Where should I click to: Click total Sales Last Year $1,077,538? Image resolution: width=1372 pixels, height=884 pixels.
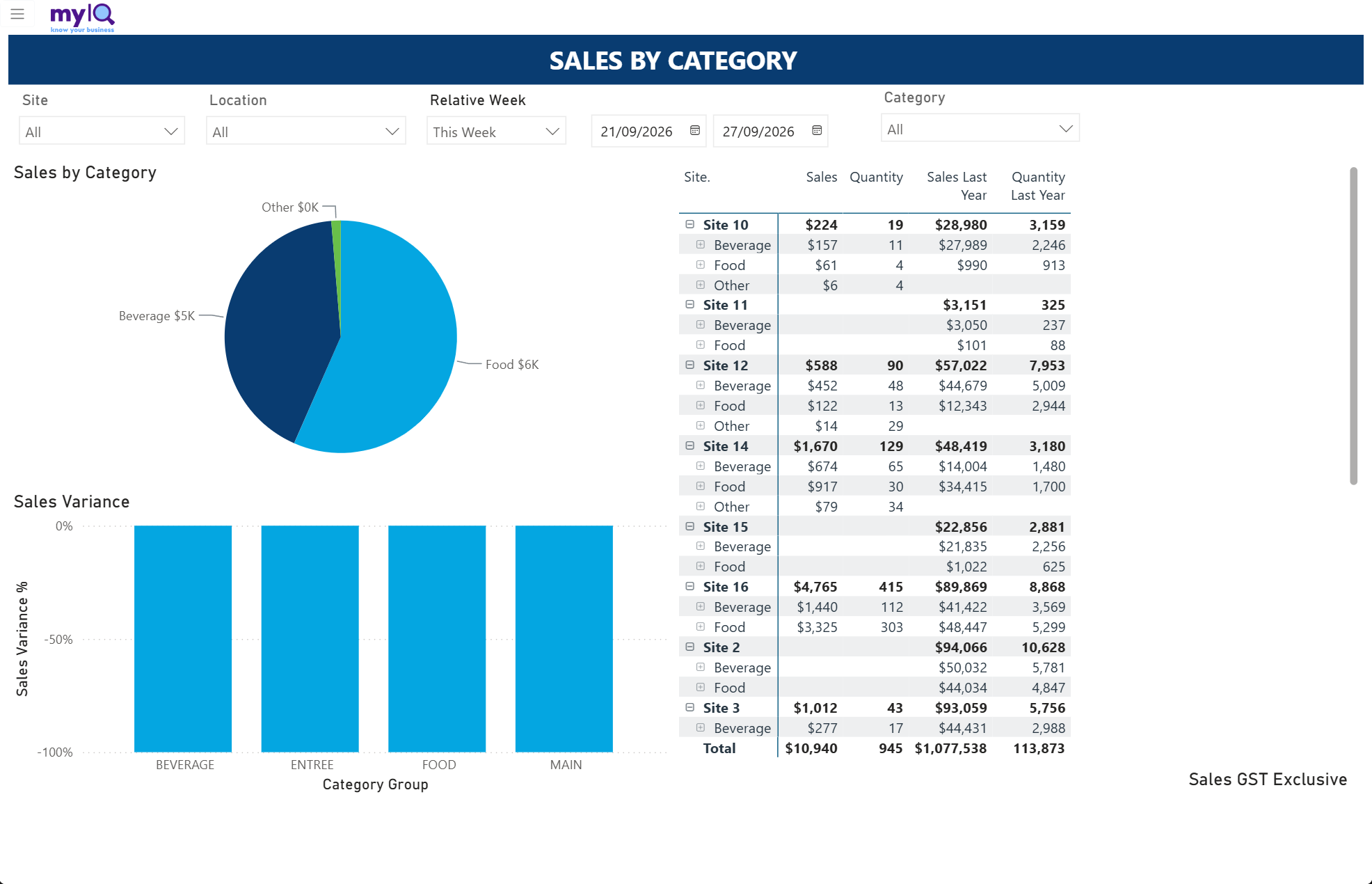pos(950,748)
